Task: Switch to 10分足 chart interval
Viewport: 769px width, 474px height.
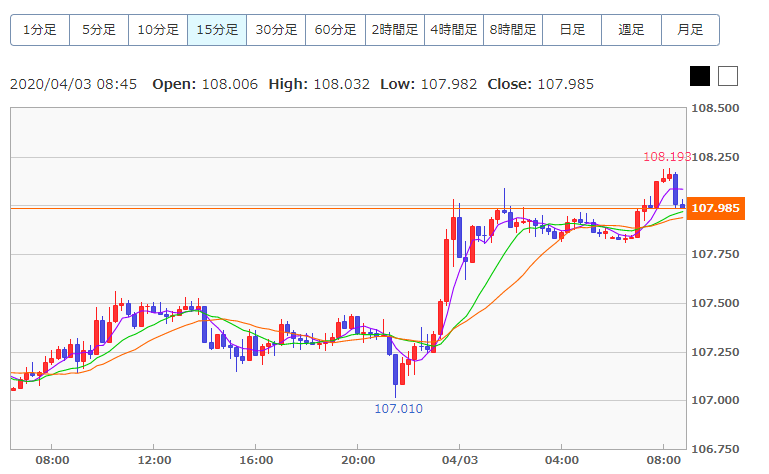Action: click(158, 30)
